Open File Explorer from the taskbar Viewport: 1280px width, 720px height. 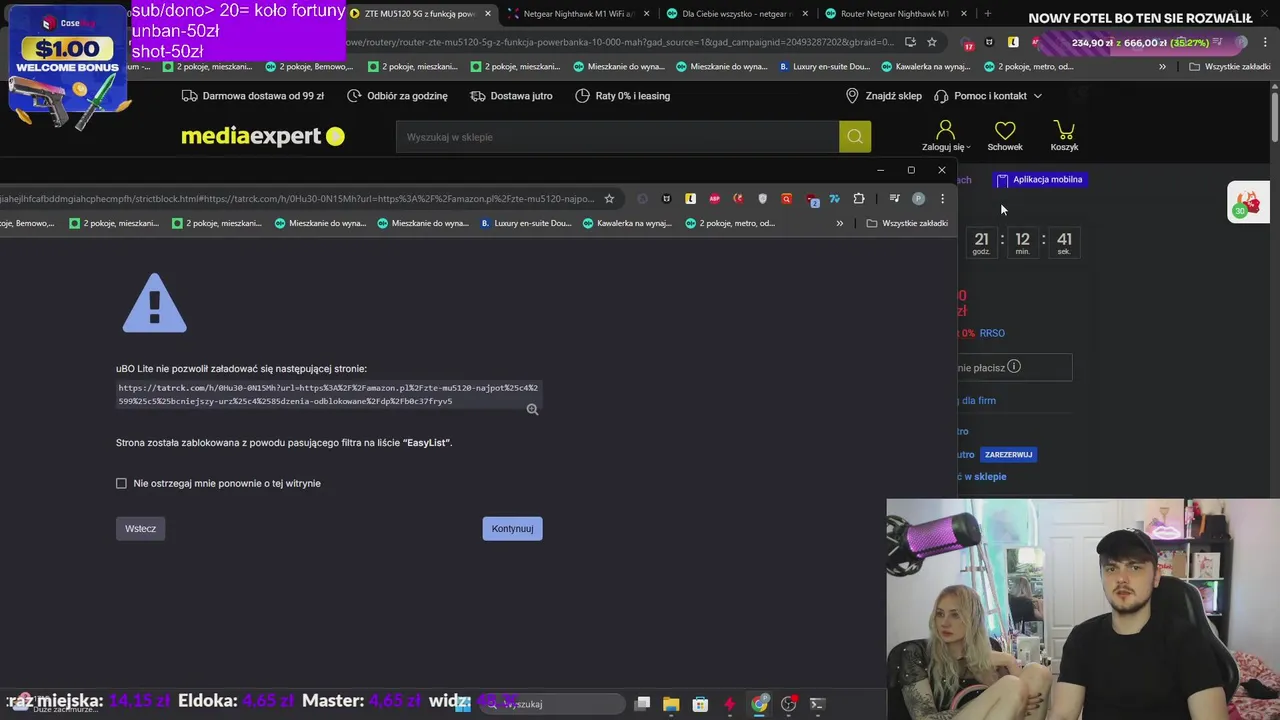(x=671, y=704)
